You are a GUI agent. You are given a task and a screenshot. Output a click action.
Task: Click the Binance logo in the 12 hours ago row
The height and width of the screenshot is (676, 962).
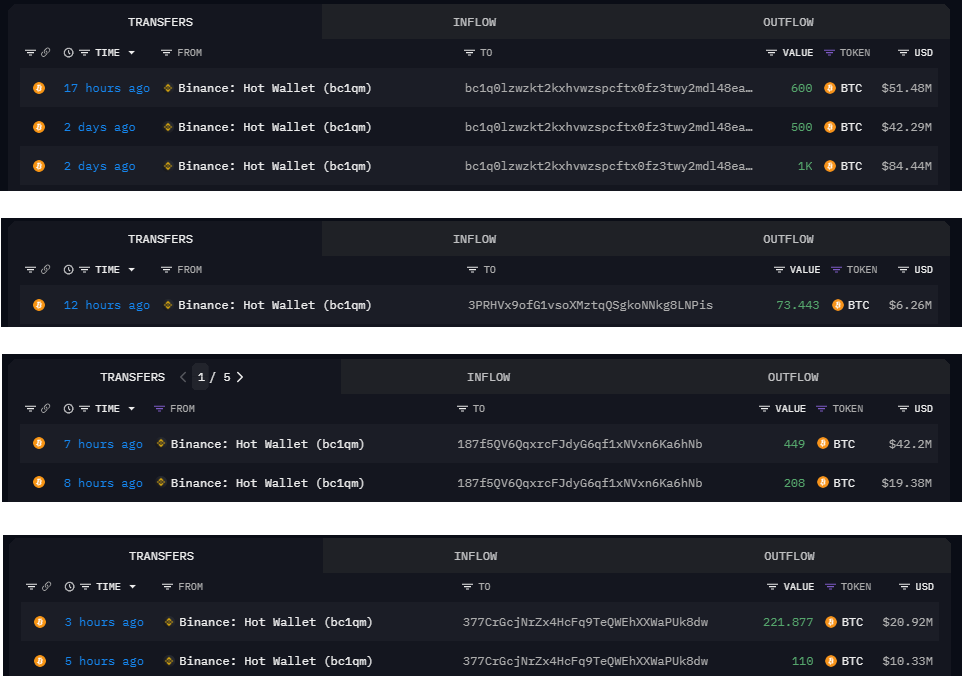coord(168,305)
